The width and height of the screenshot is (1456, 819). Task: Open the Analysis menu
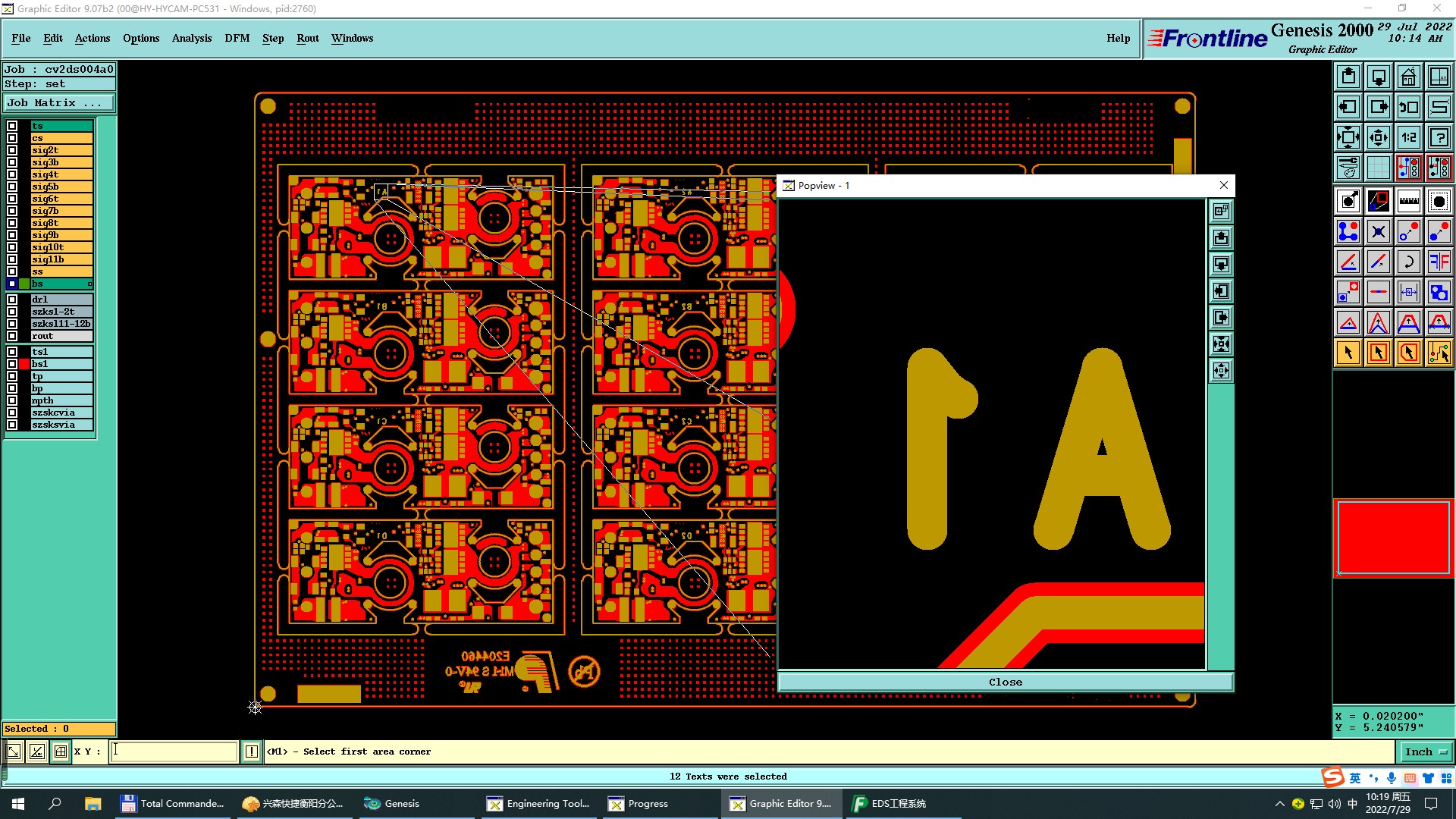191,38
